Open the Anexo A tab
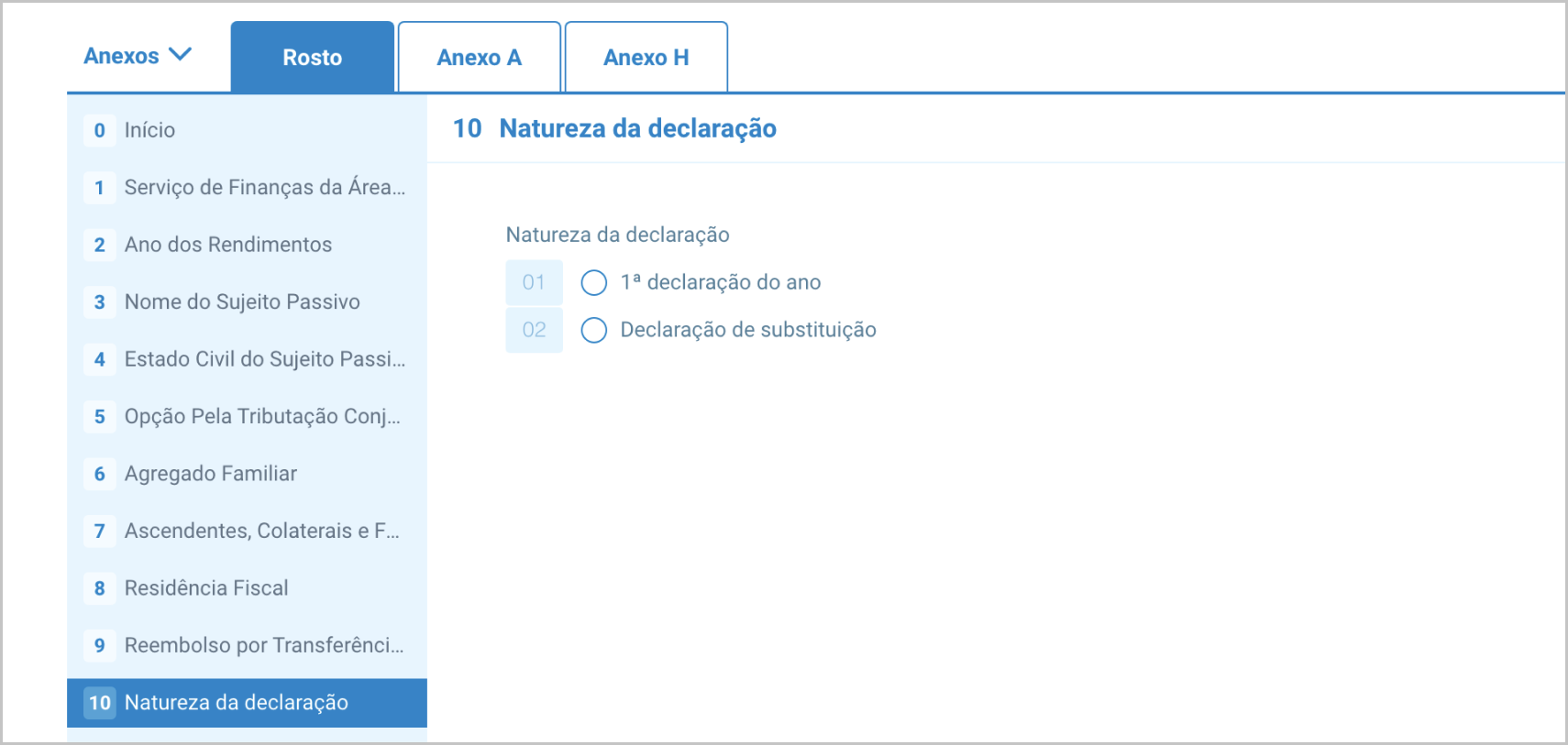The image size is (1568, 745). coord(479,58)
